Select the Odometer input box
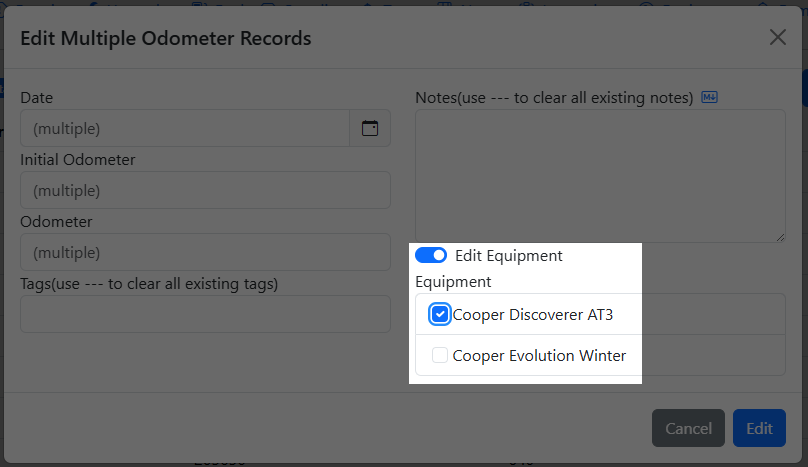Viewport: 808px width, 467px height. pos(205,252)
